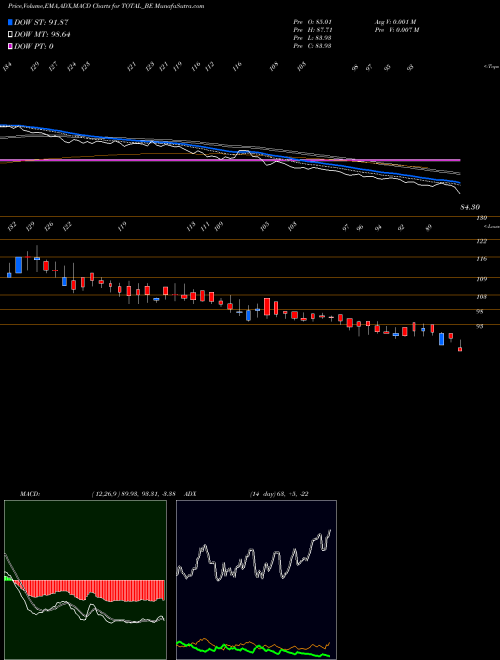The image size is (500, 660).
Task: Click the white DOW MT legend swatch
Action: (11, 35)
